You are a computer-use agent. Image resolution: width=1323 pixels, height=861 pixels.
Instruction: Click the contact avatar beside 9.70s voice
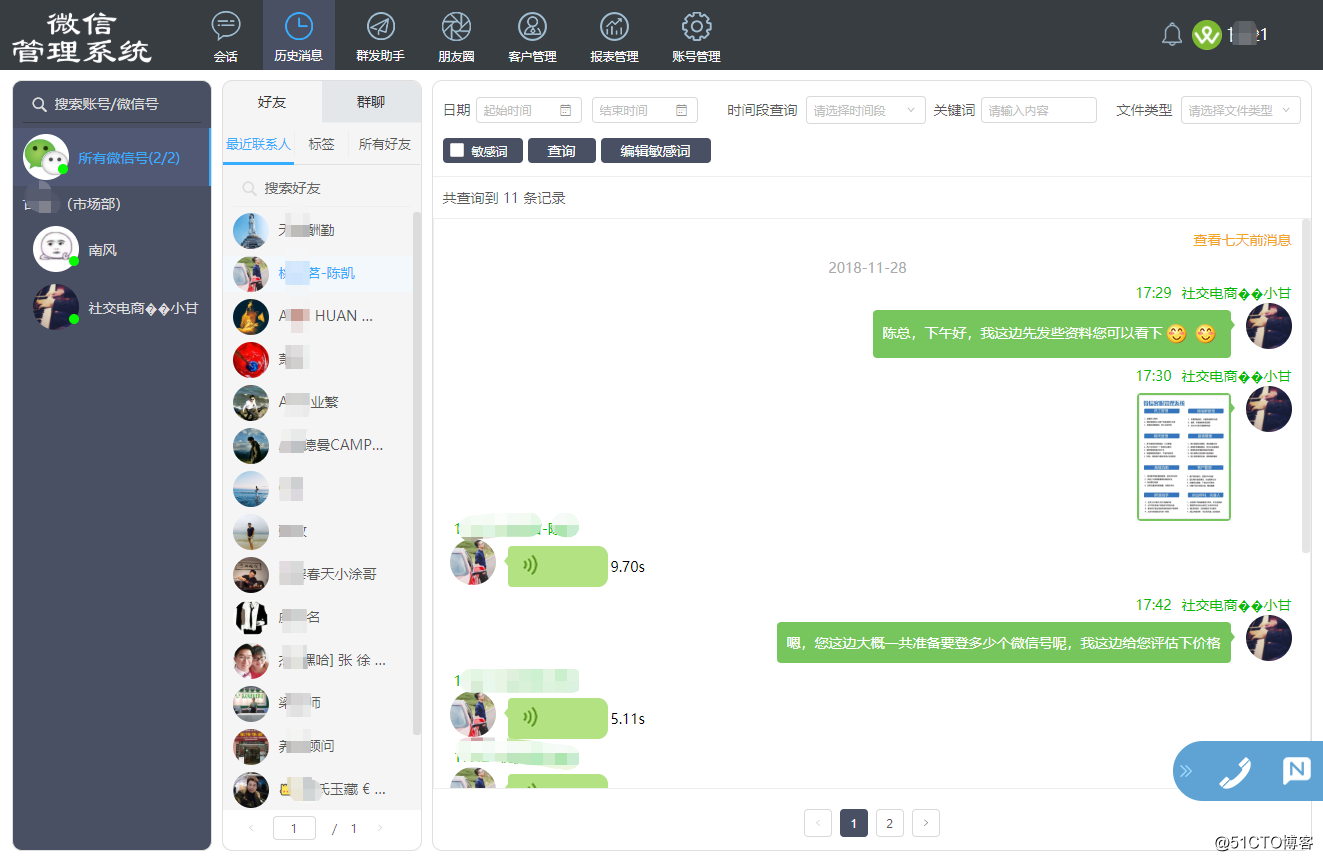pos(473,561)
